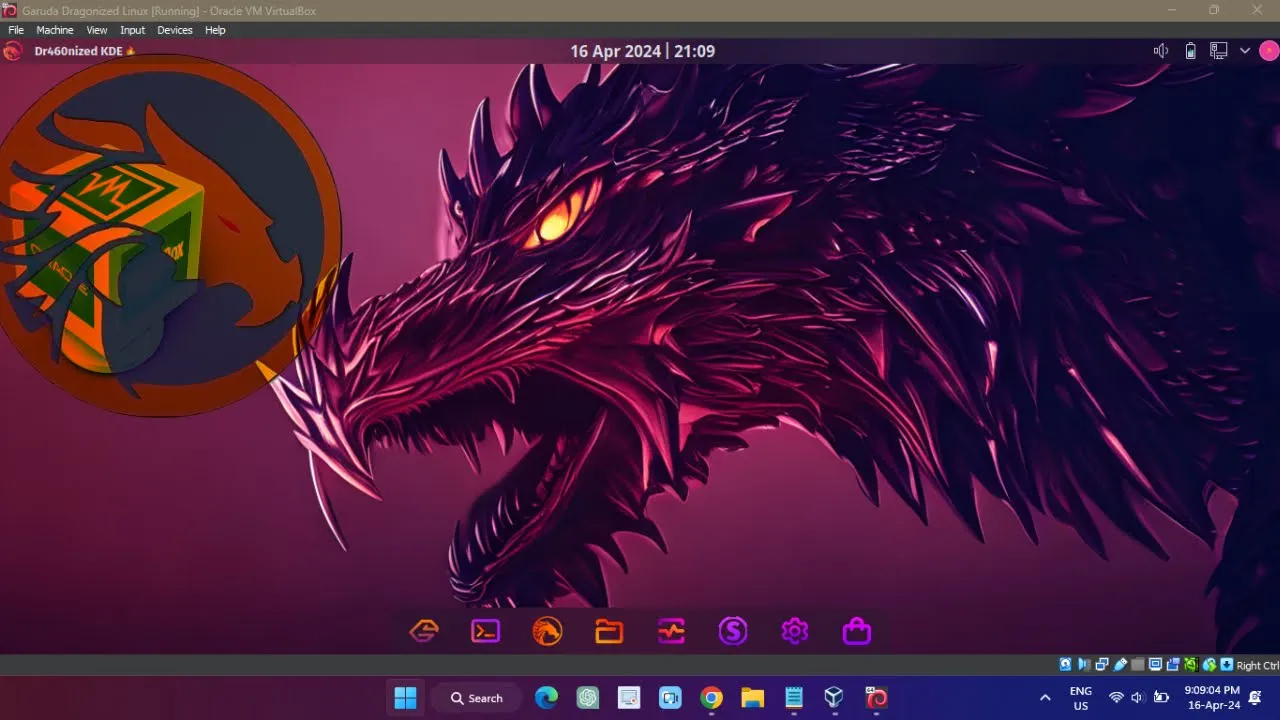1280x720 pixels.
Task: Switch to running Garuda VM taskbar icon
Action: coord(876,698)
